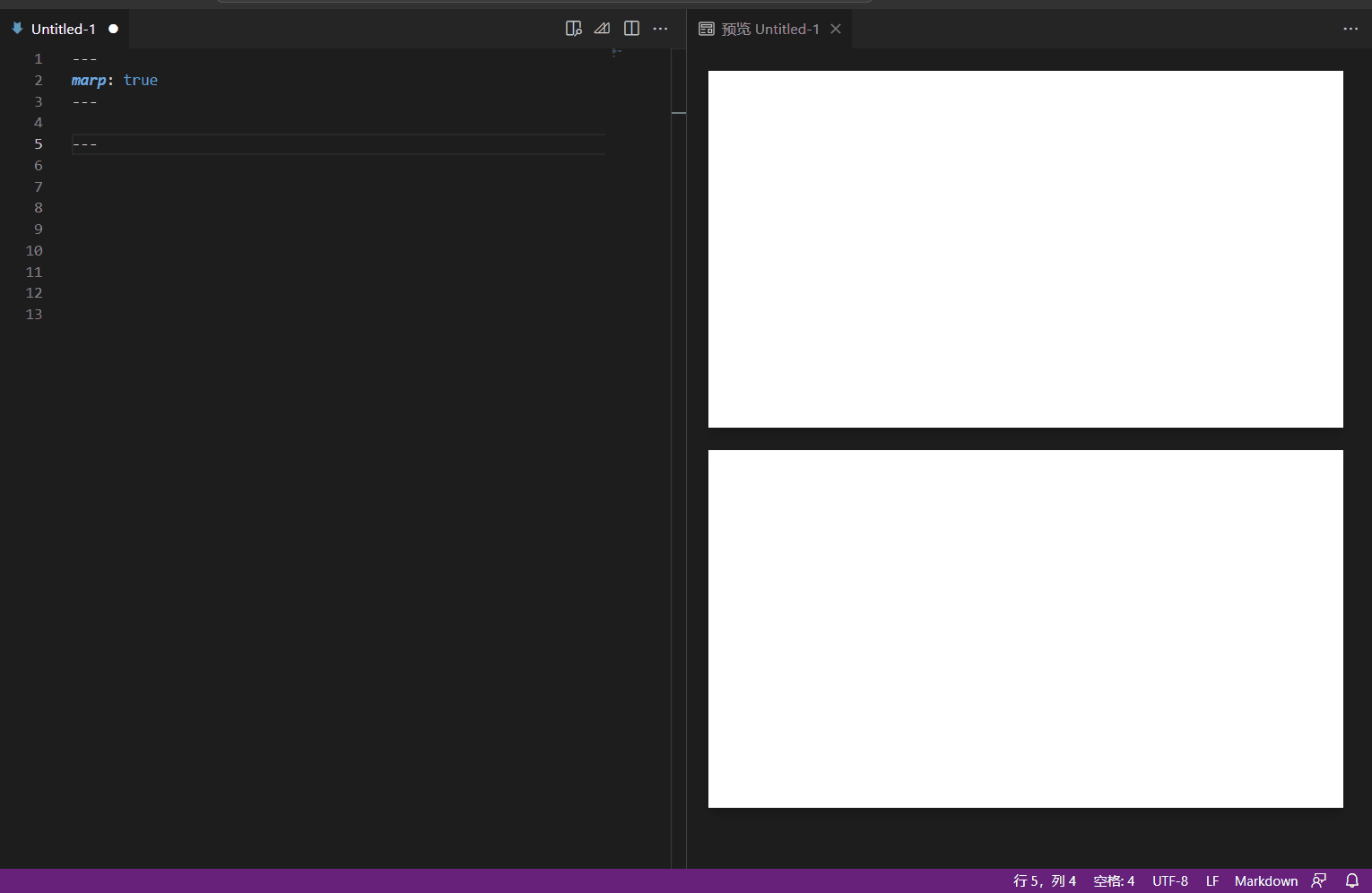Viewport: 1372px width, 893px height.
Task: Switch to the Untitled-1 editor tab
Action: click(x=64, y=28)
